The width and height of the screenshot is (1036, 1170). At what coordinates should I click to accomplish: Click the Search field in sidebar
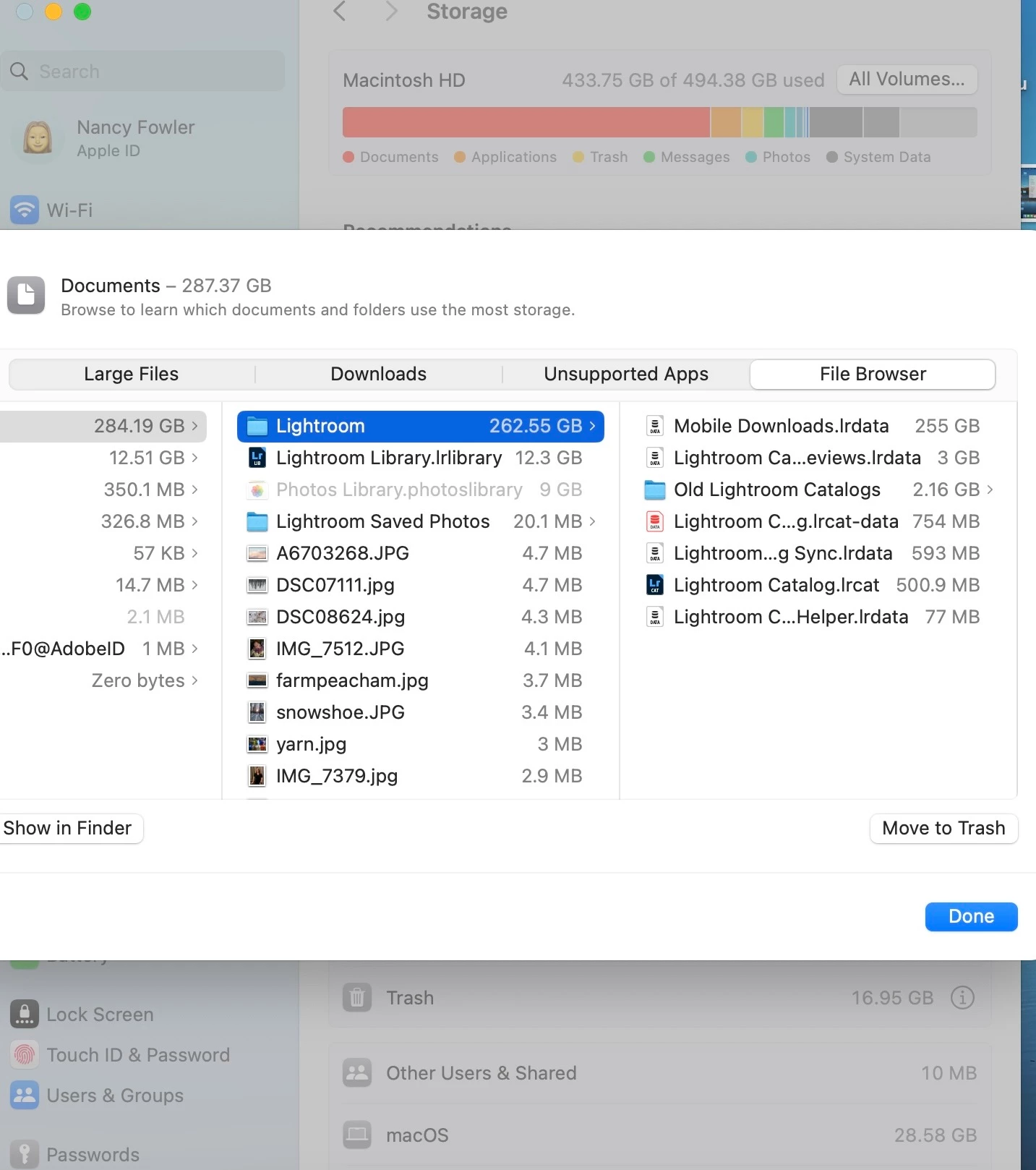[x=143, y=71]
